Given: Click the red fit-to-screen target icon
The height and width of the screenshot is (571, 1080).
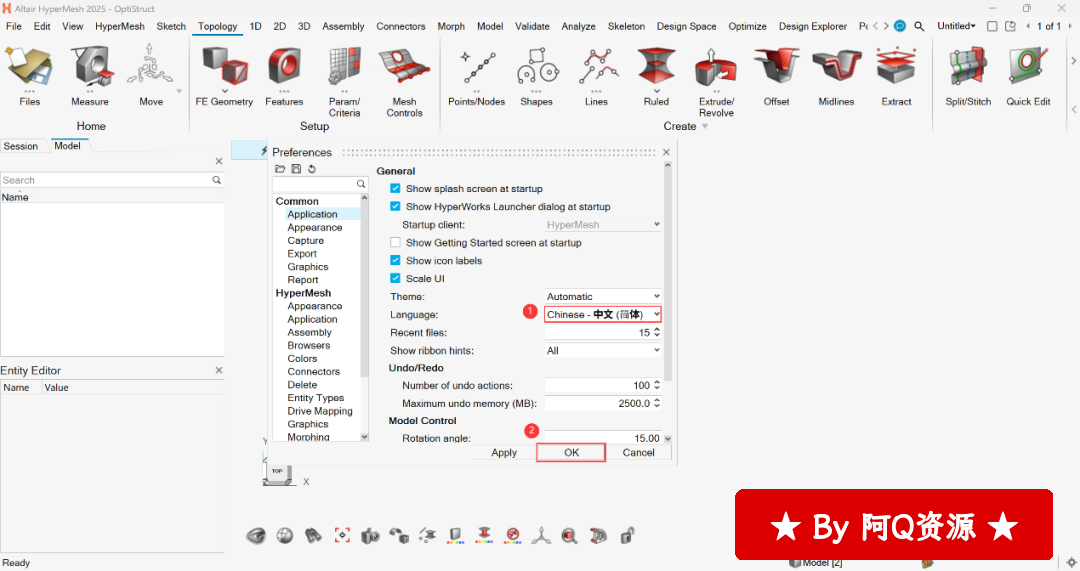Looking at the screenshot, I should pyautogui.click(x=342, y=535).
